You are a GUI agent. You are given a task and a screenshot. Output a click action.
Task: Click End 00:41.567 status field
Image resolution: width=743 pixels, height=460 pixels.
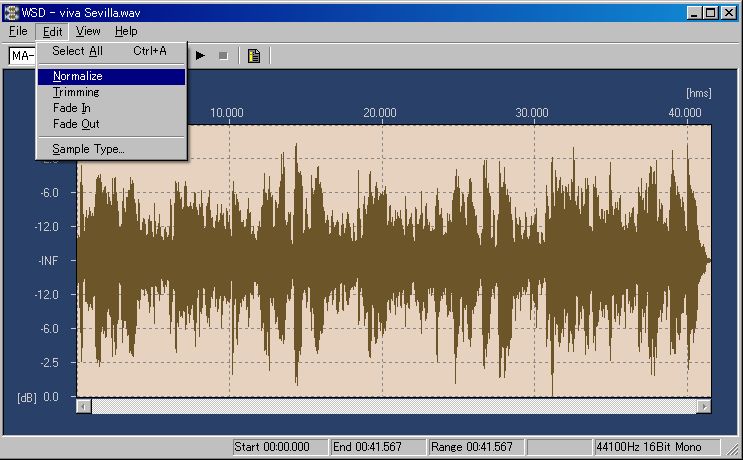point(378,447)
